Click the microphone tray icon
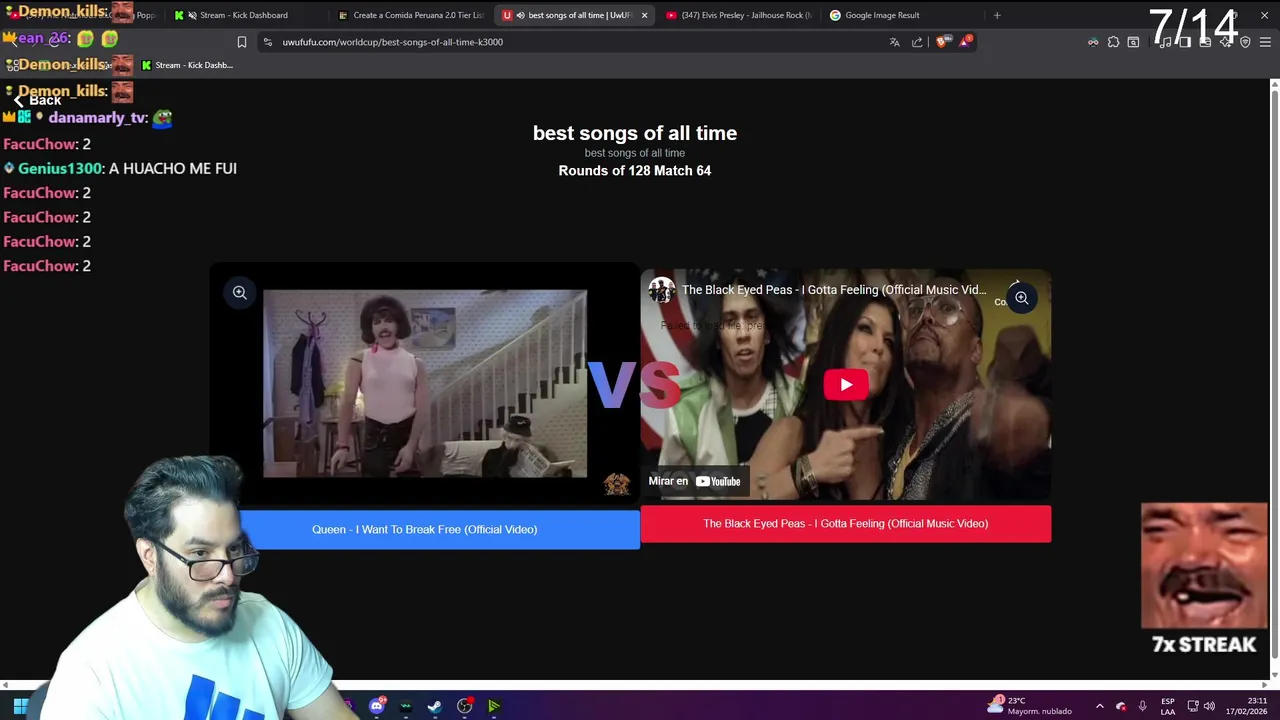This screenshot has height=720, width=1280. point(1142,706)
